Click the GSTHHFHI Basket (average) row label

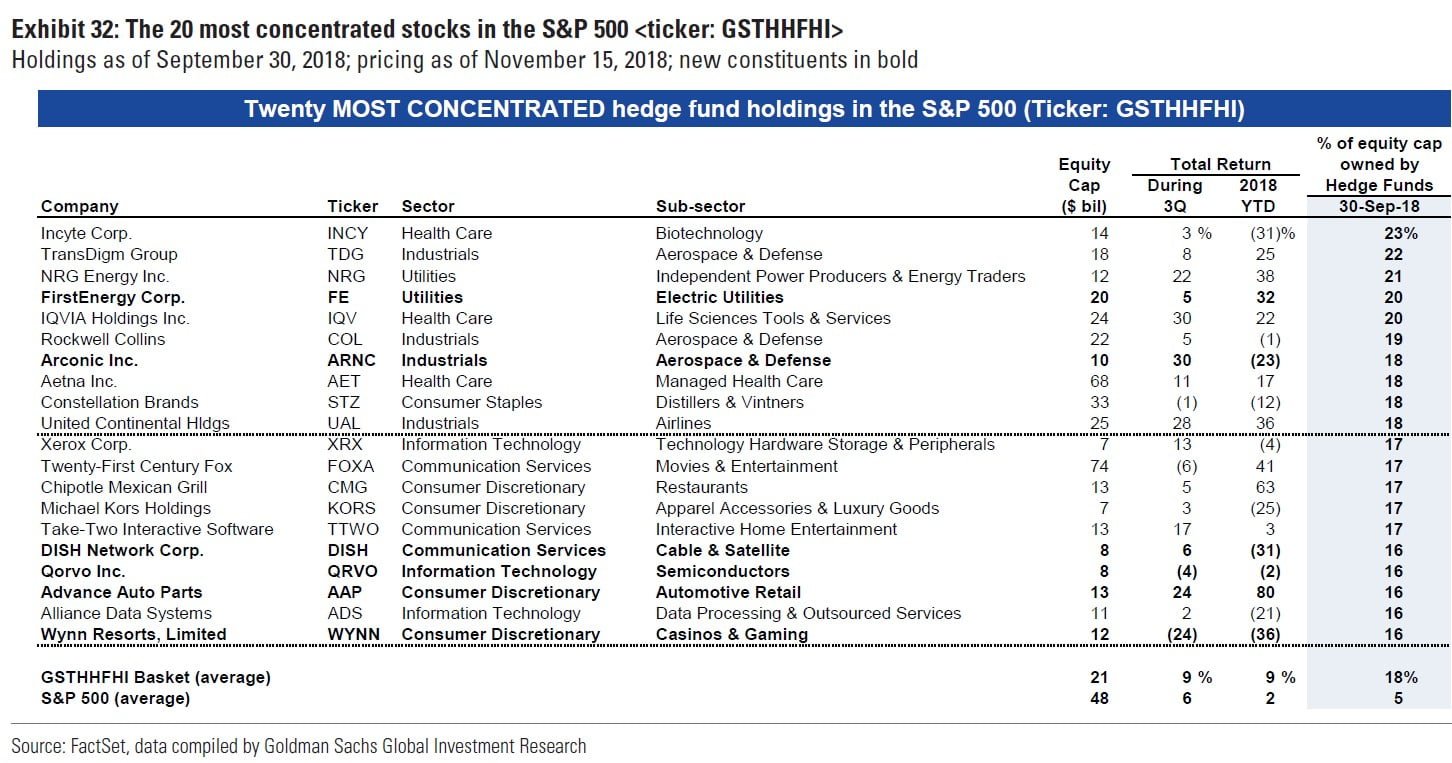click(x=155, y=677)
